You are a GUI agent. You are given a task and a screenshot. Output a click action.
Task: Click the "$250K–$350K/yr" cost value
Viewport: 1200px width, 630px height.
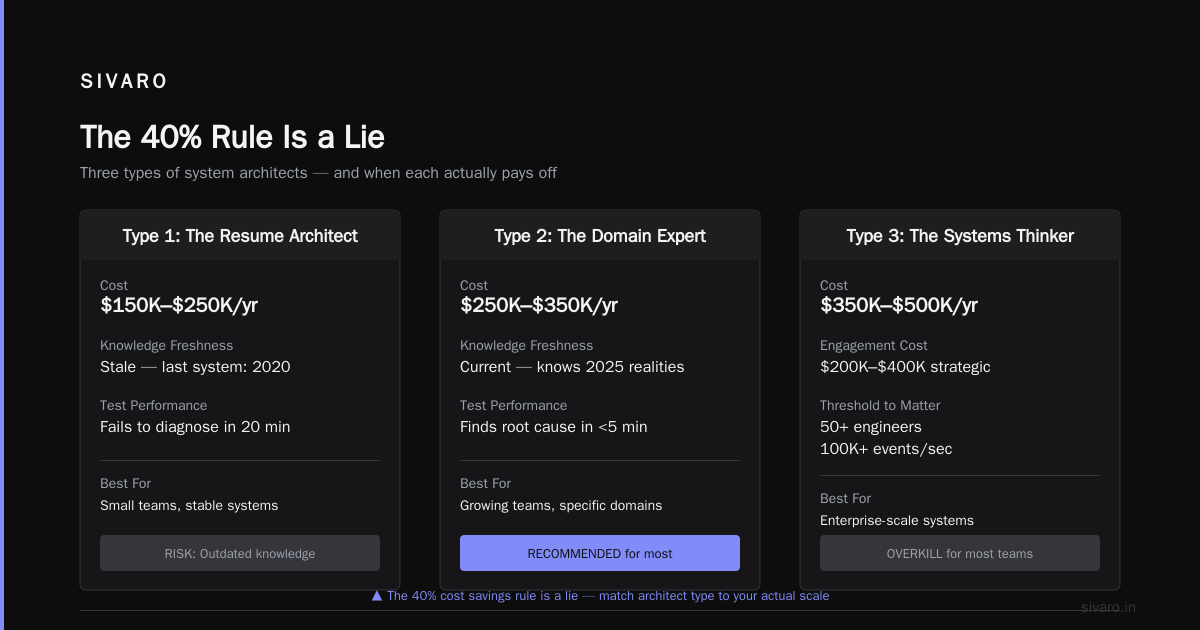pyautogui.click(x=539, y=306)
